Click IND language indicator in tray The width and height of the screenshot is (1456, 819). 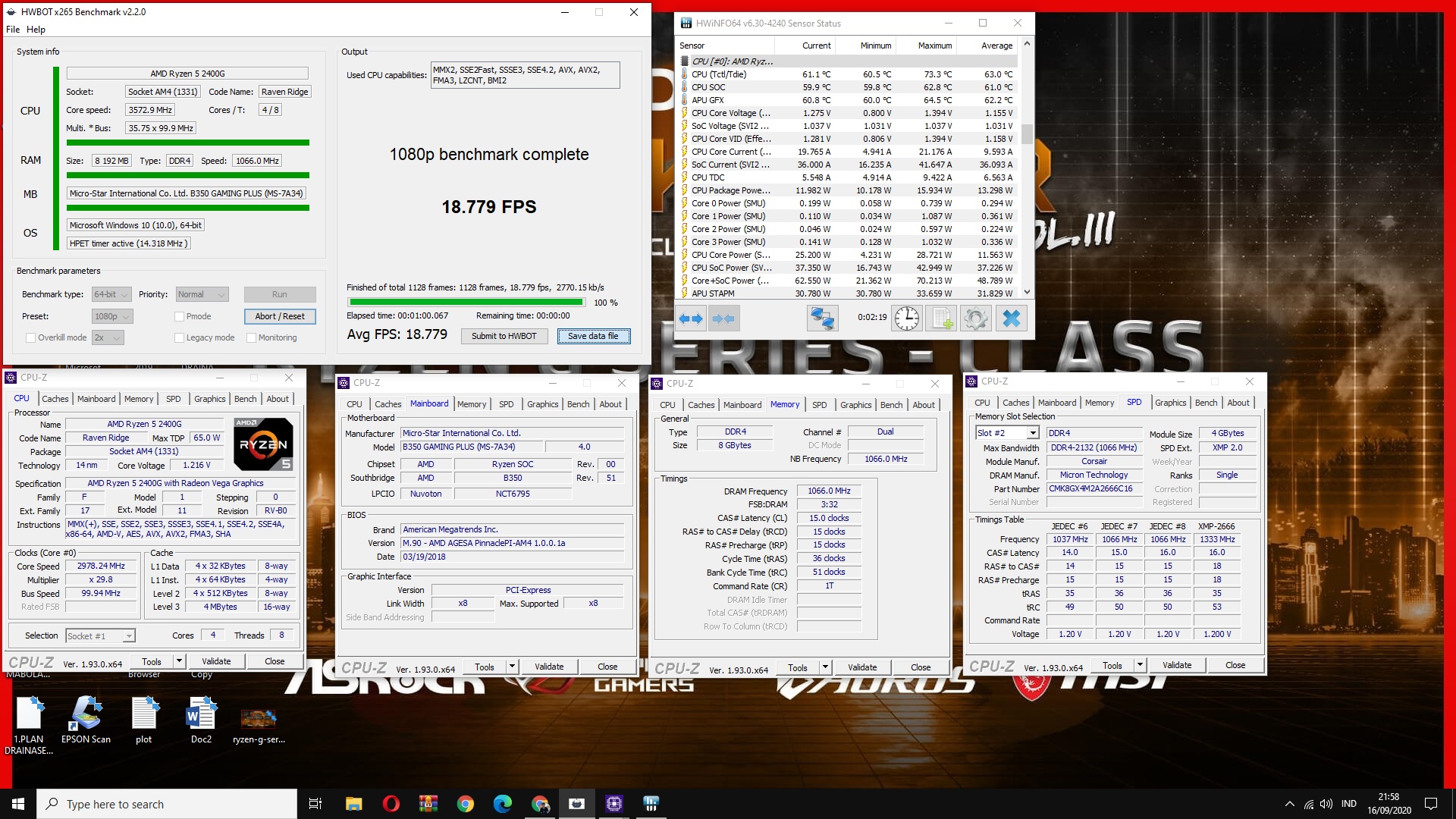coord(1349,804)
